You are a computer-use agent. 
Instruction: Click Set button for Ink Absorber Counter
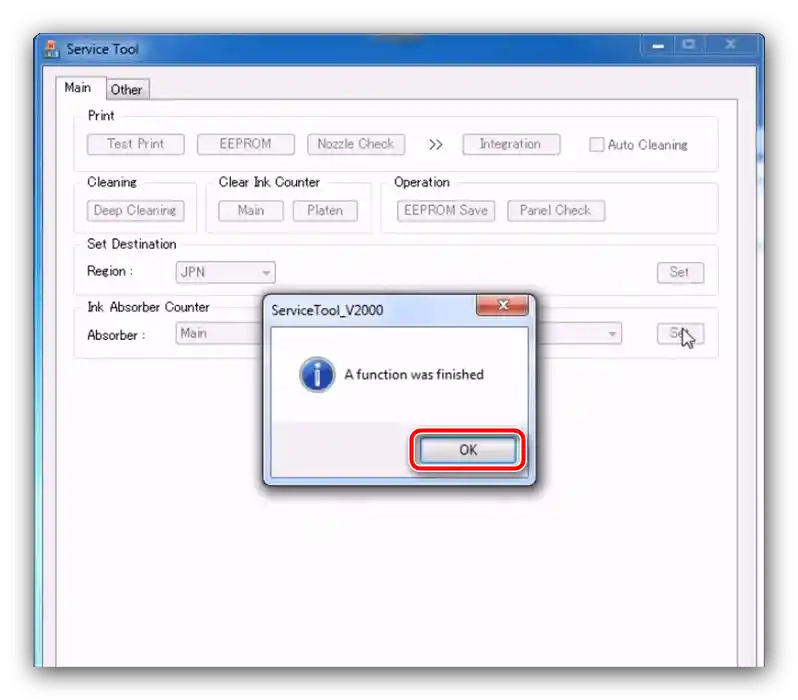point(680,333)
